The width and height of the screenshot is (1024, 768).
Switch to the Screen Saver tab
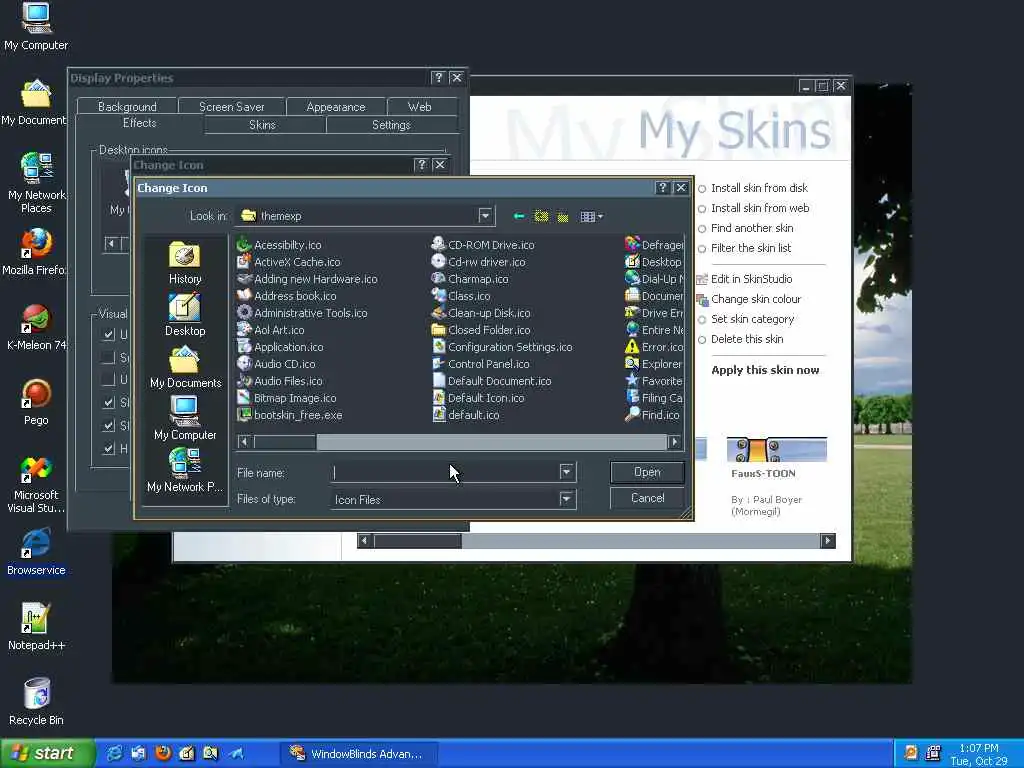(231, 106)
